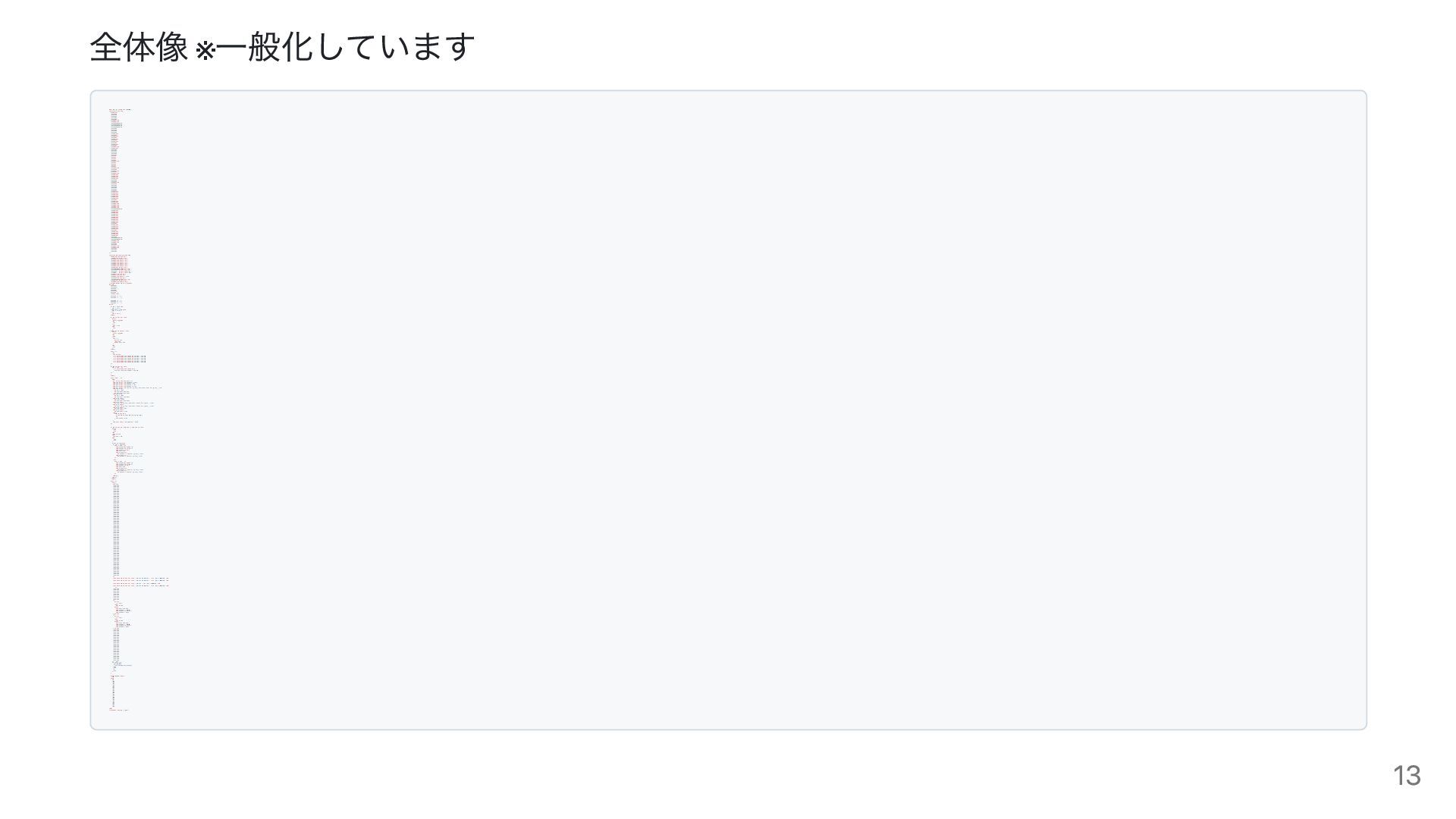
Task: Click the slide title beginning with 全体像
Action: click(282, 47)
